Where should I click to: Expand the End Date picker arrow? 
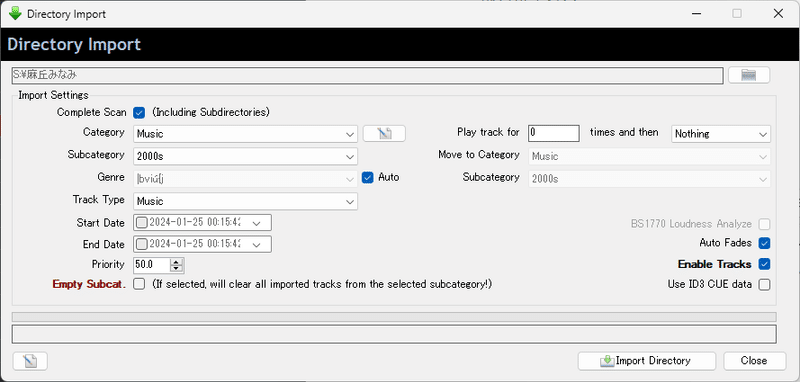pyautogui.click(x=256, y=244)
